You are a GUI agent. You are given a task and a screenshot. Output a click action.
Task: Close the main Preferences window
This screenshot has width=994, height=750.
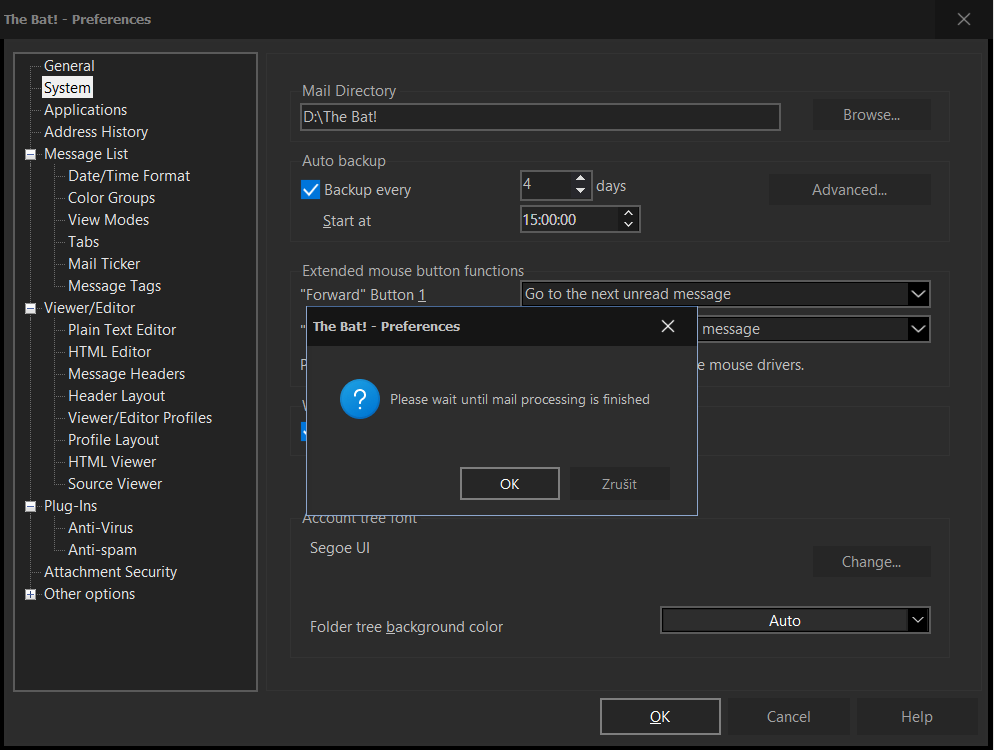pos(964,19)
